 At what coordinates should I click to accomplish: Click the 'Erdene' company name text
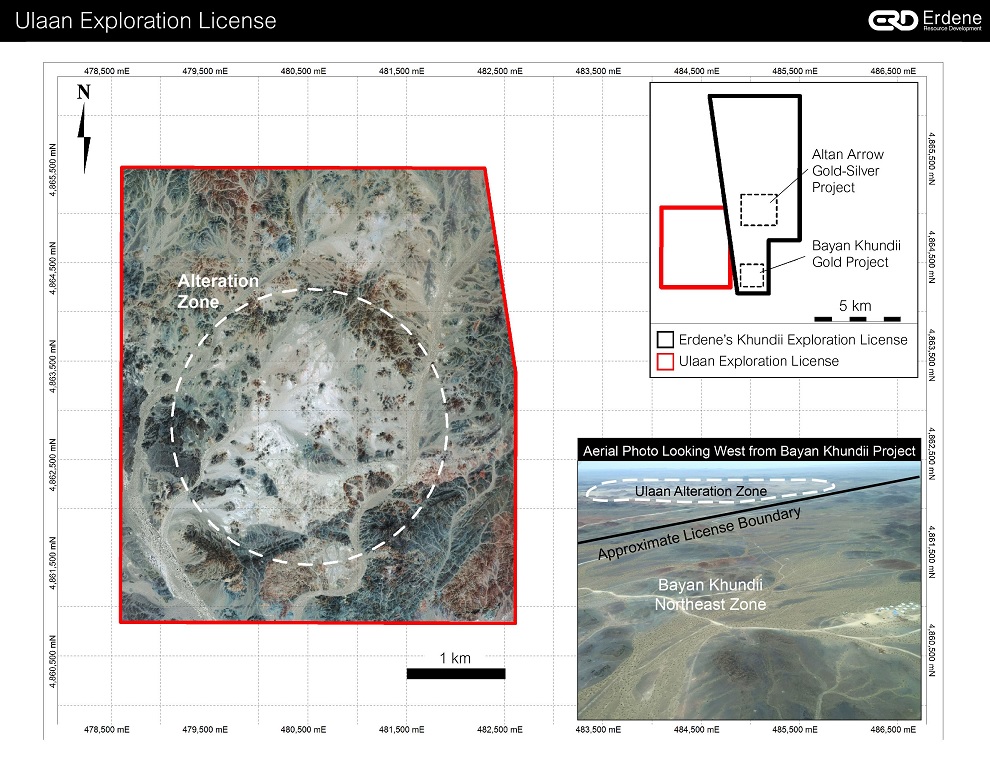pos(952,17)
